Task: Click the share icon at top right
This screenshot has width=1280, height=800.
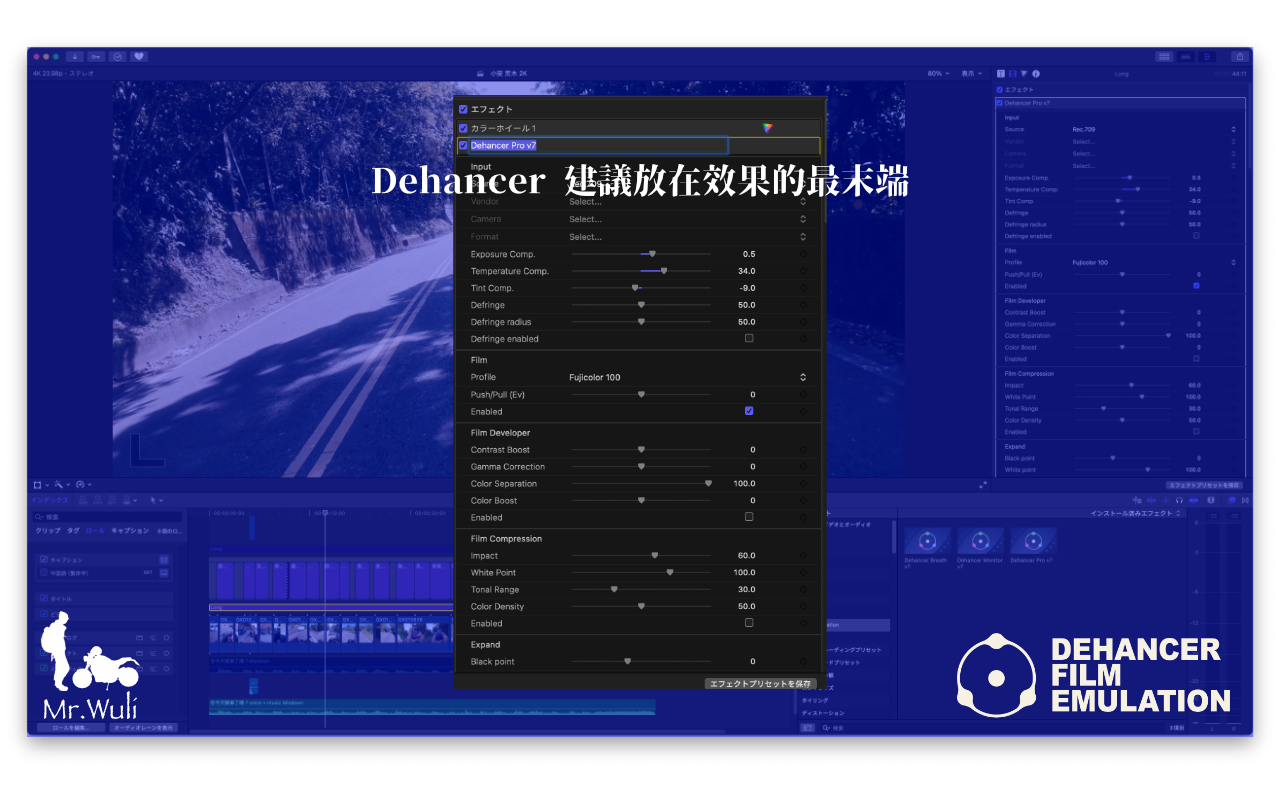Action: pos(1240,57)
